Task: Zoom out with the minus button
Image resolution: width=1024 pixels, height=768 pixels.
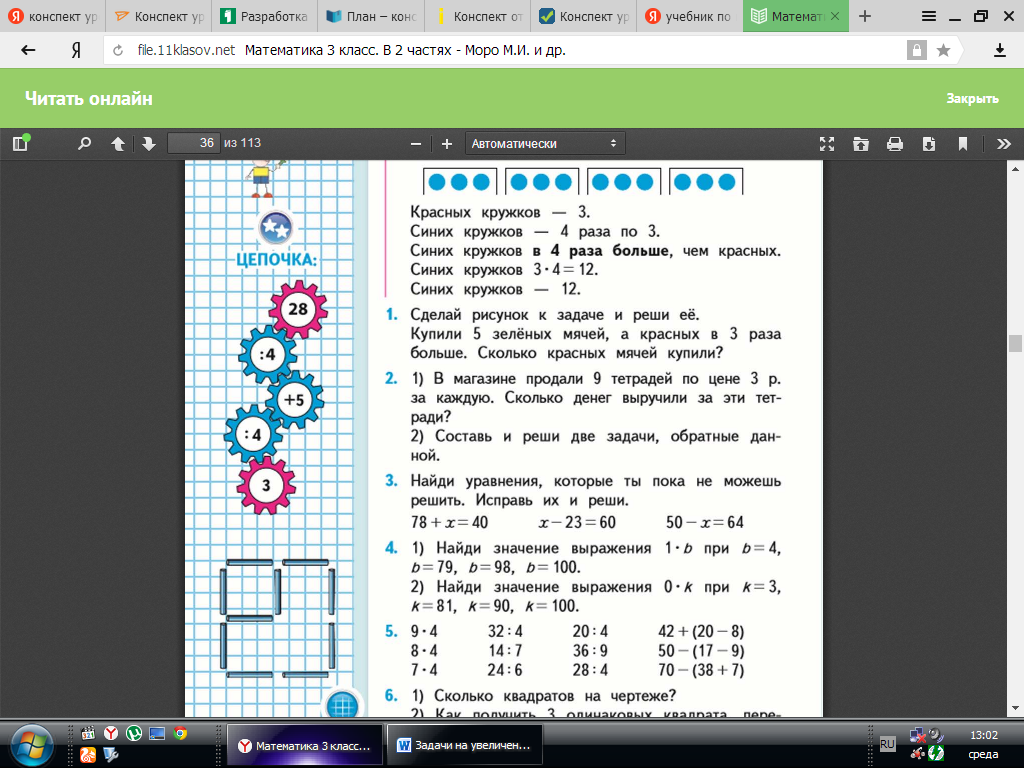Action: point(416,143)
